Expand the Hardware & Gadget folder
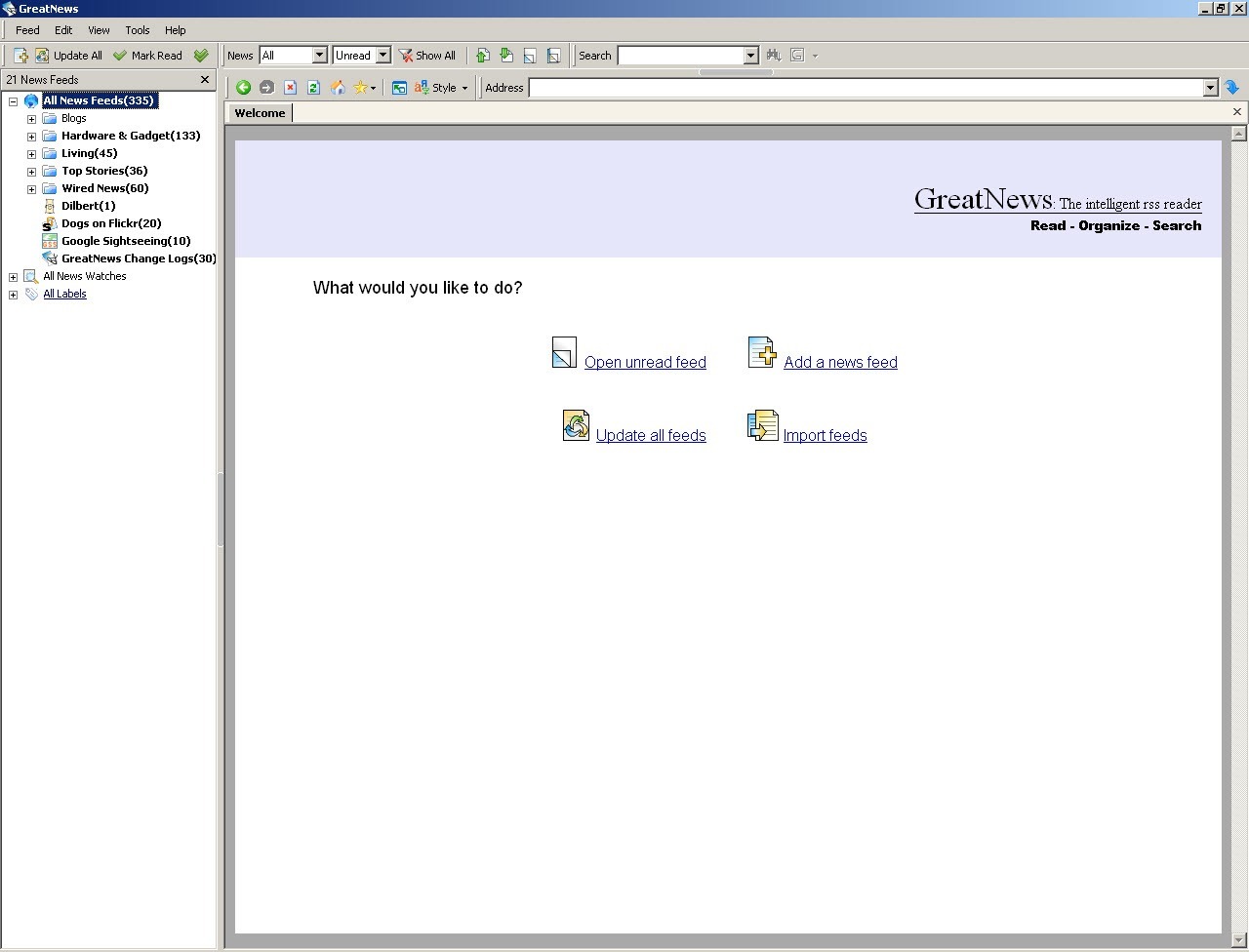The image size is (1249, 952). (x=31, y=137)
